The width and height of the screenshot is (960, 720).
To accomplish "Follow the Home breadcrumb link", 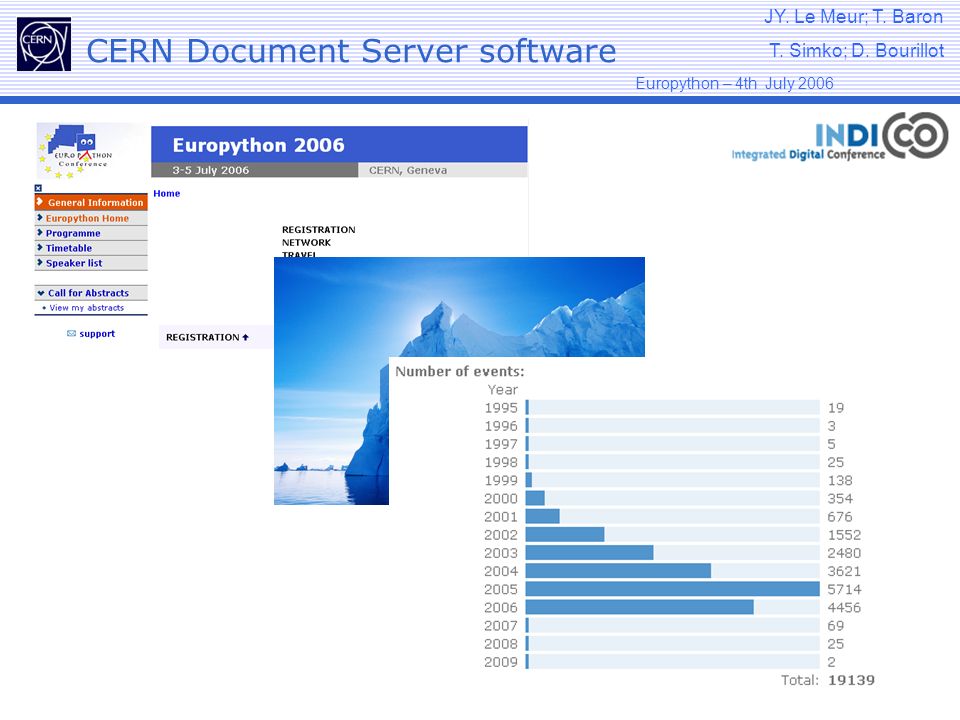I will [x=167, y=193].
